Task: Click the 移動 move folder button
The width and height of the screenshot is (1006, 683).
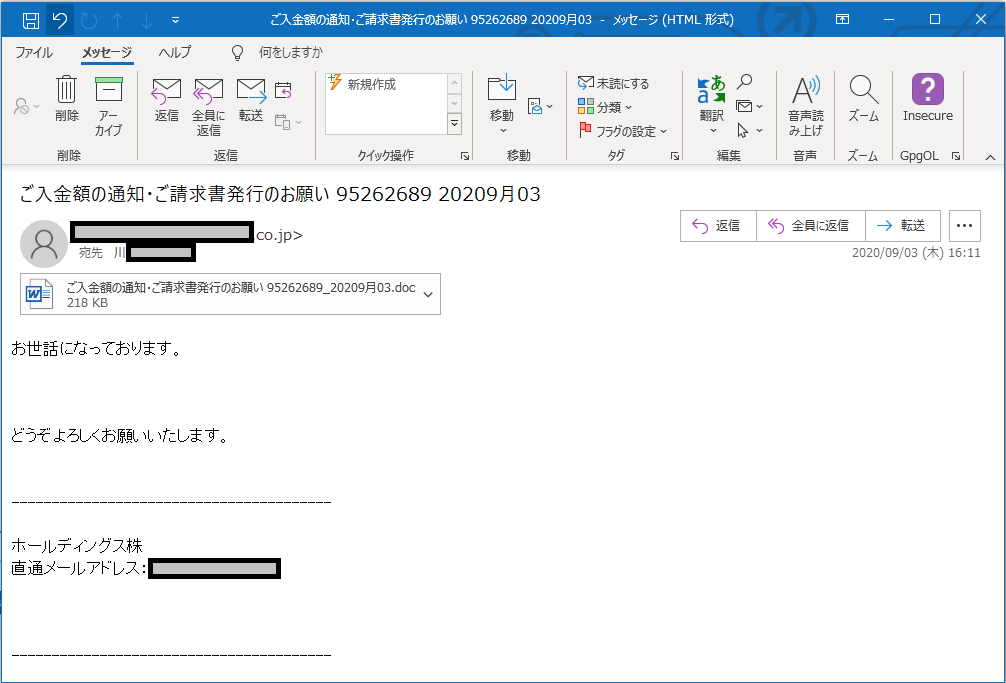Action: pyautogui.click(x=502, y=105)
